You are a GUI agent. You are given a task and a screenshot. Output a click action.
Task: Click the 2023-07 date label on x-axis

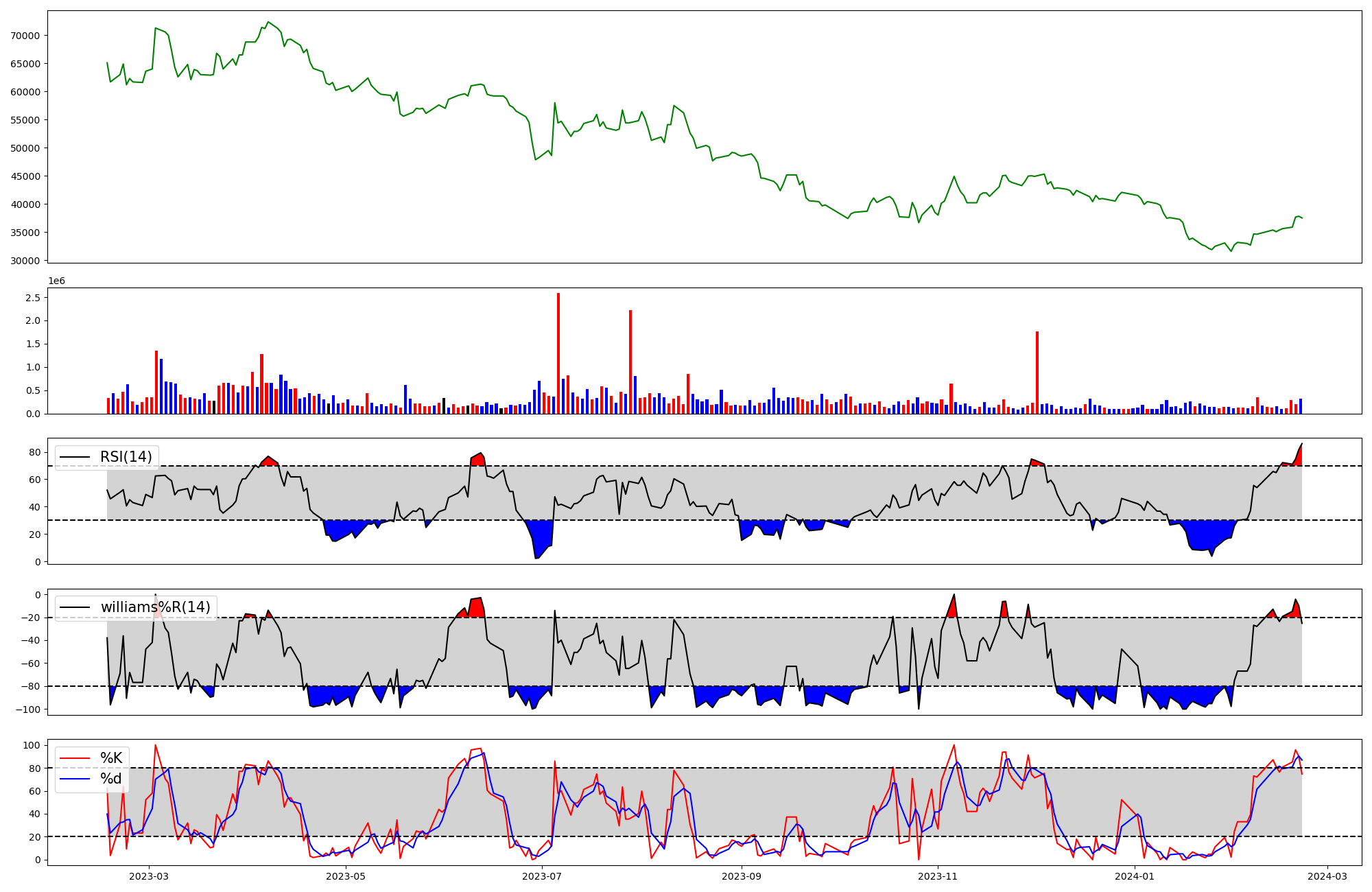click(x=543, y=876)
